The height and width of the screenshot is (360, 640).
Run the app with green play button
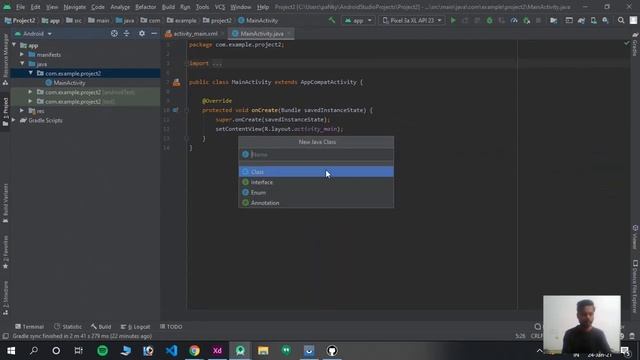453,20
